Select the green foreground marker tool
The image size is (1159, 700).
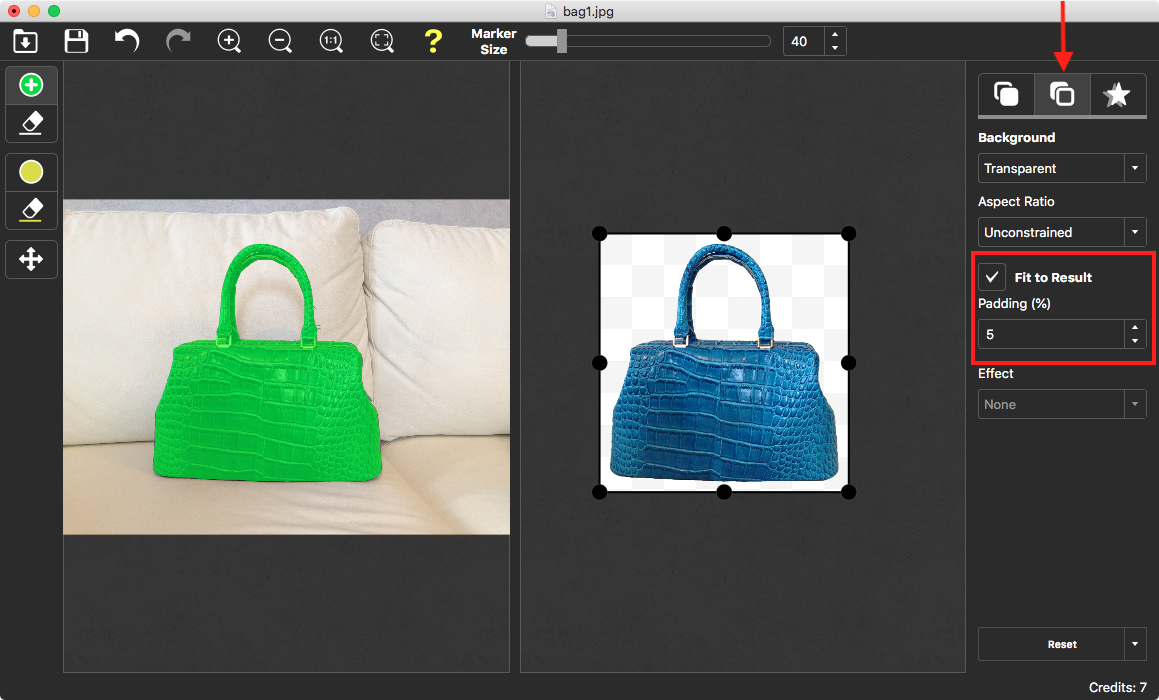pyautogui.click(x=31, y=86)
